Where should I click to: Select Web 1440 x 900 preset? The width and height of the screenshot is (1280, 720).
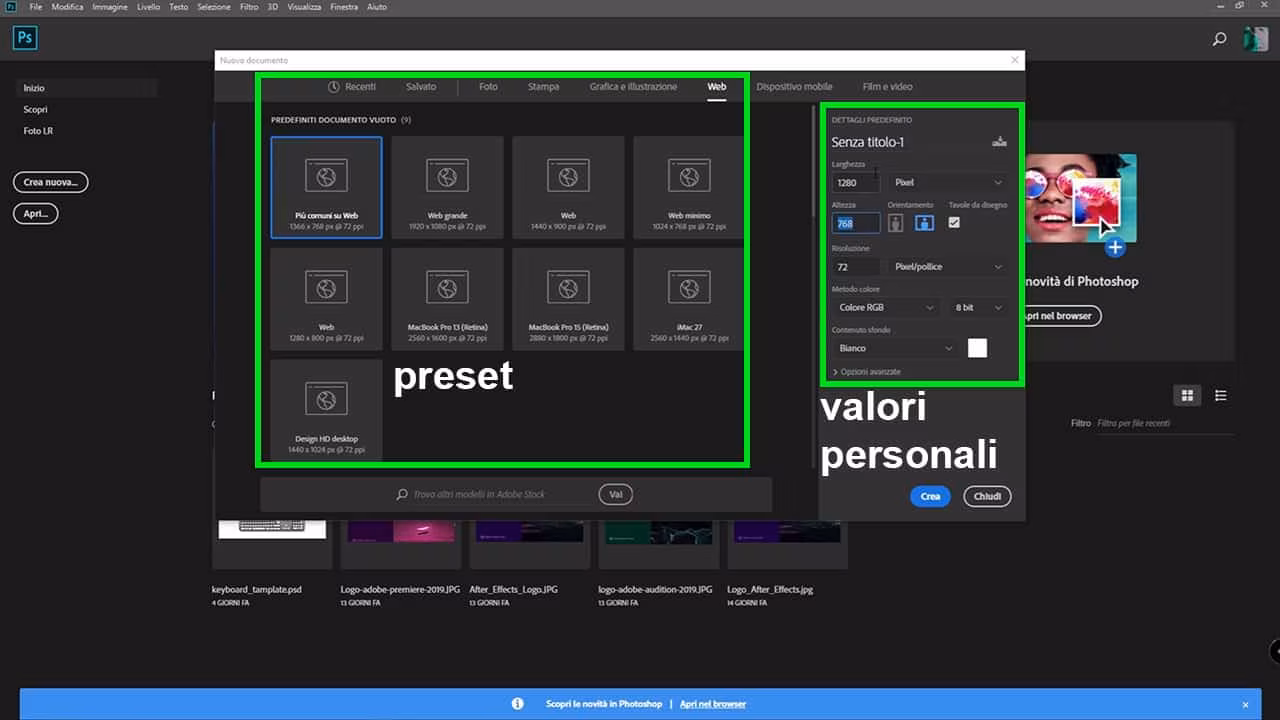tap(568, 187)
